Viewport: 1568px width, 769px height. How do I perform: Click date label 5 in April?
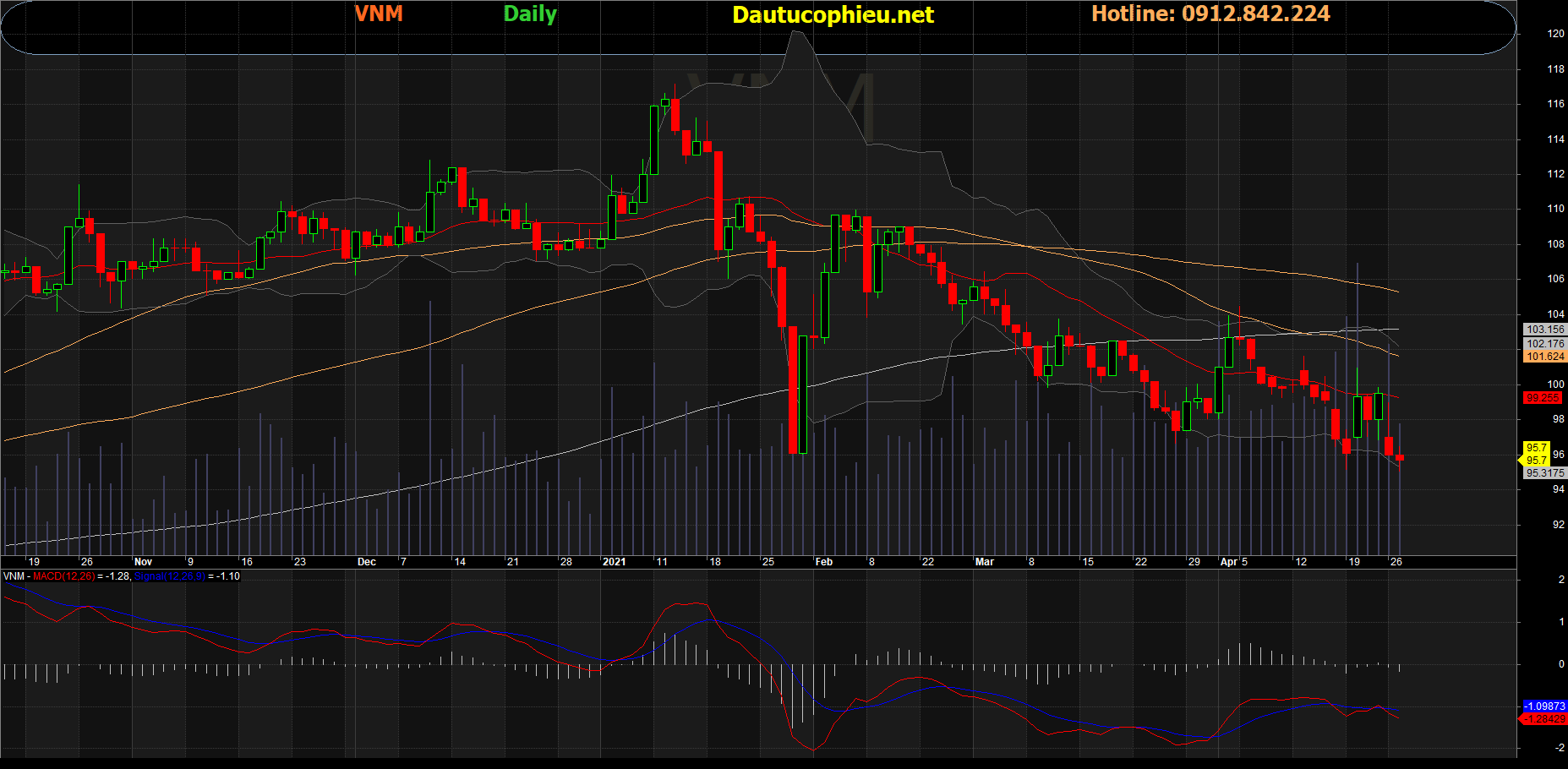1244,562
